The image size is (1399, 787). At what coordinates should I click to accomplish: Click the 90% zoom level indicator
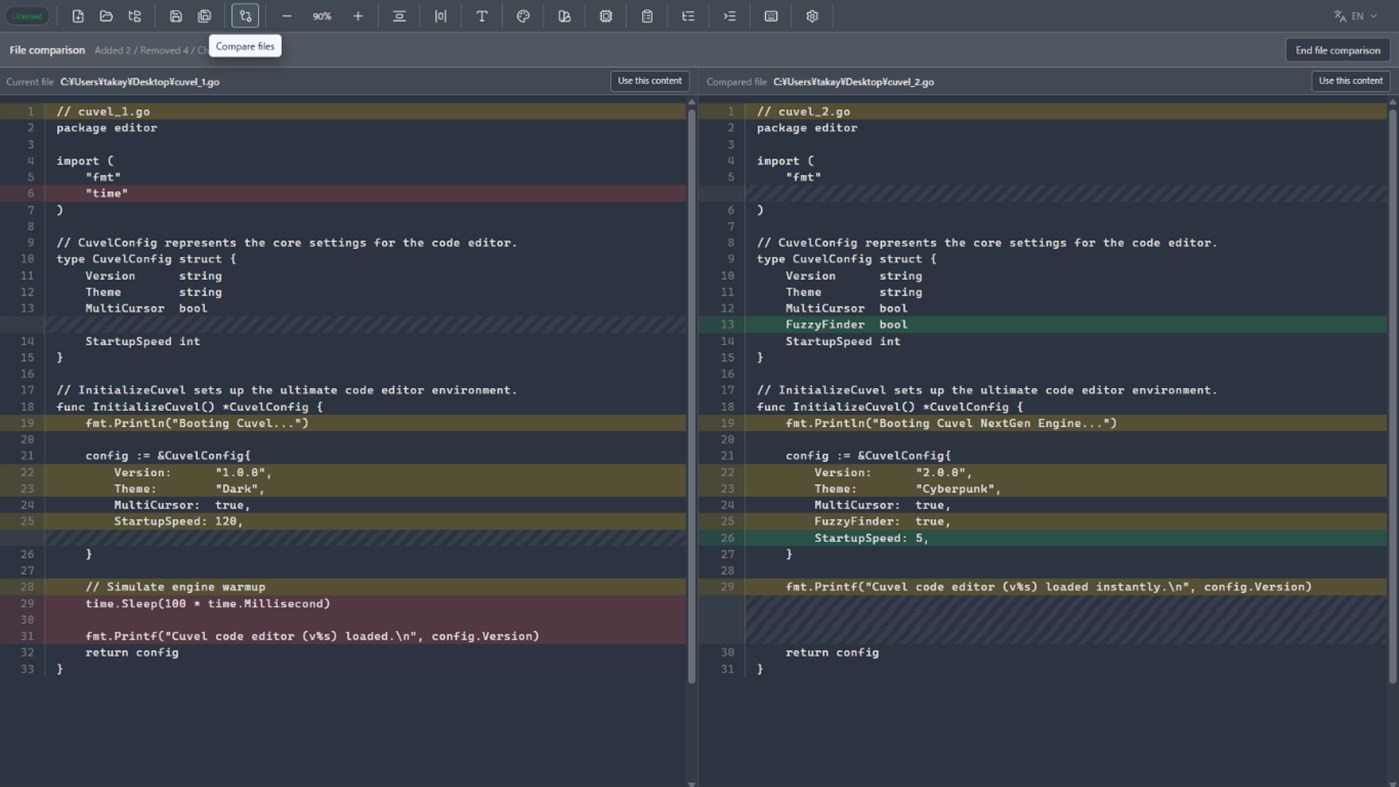point(322,16)
